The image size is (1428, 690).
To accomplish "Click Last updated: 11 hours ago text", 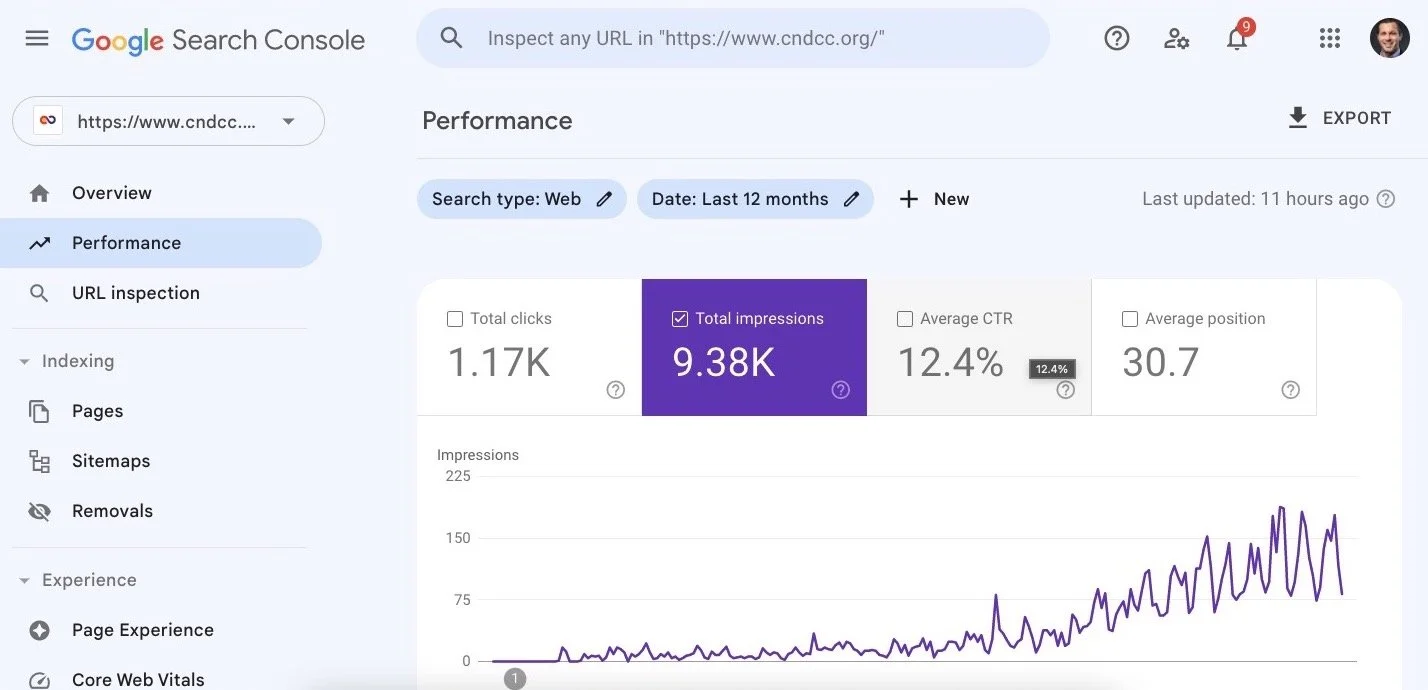I will tap(1255, 199).
